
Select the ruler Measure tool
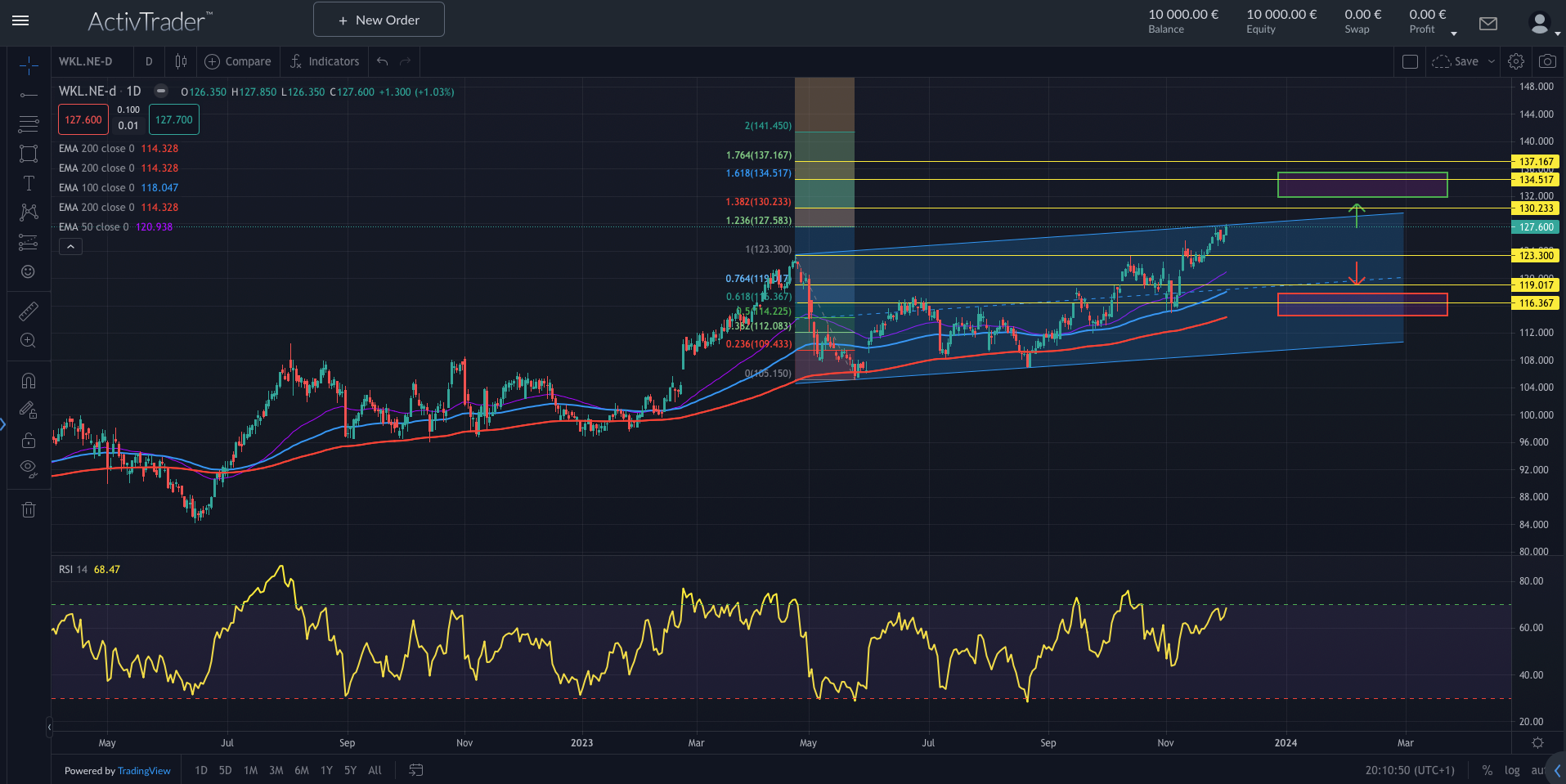29,311
